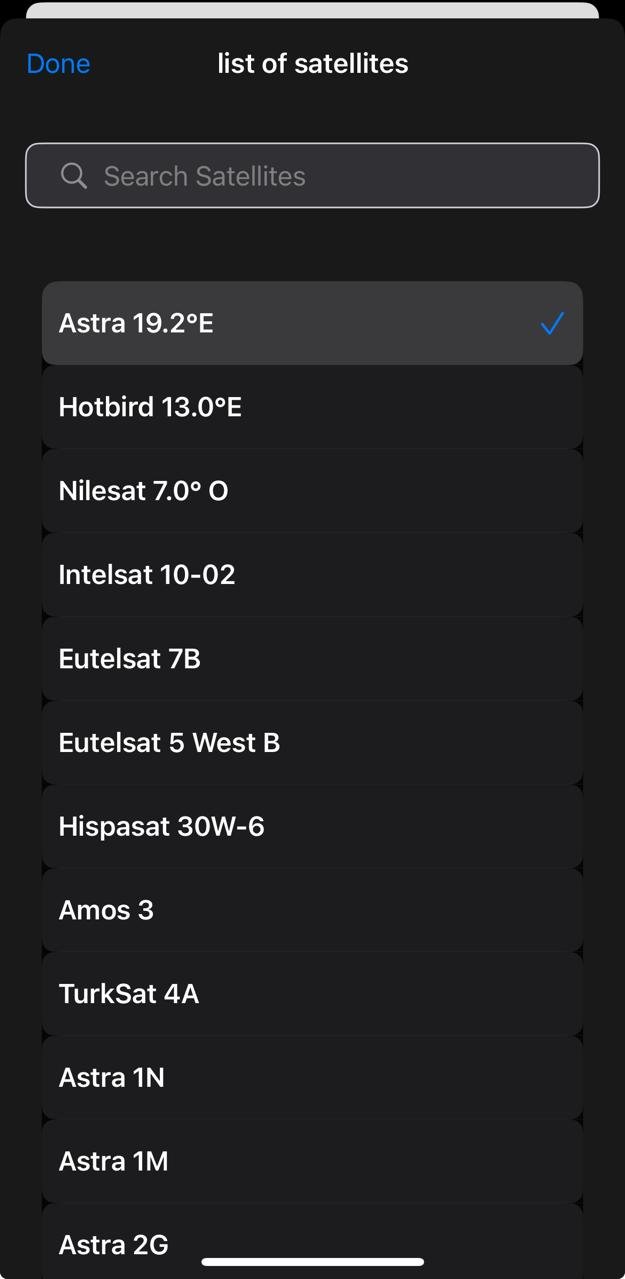The width and height of the screenshot is (625, 1279).
Task: Tap the blue checkmark beside Astra 19.2°E
Action: pyautogui.click(x=551, y=323)
